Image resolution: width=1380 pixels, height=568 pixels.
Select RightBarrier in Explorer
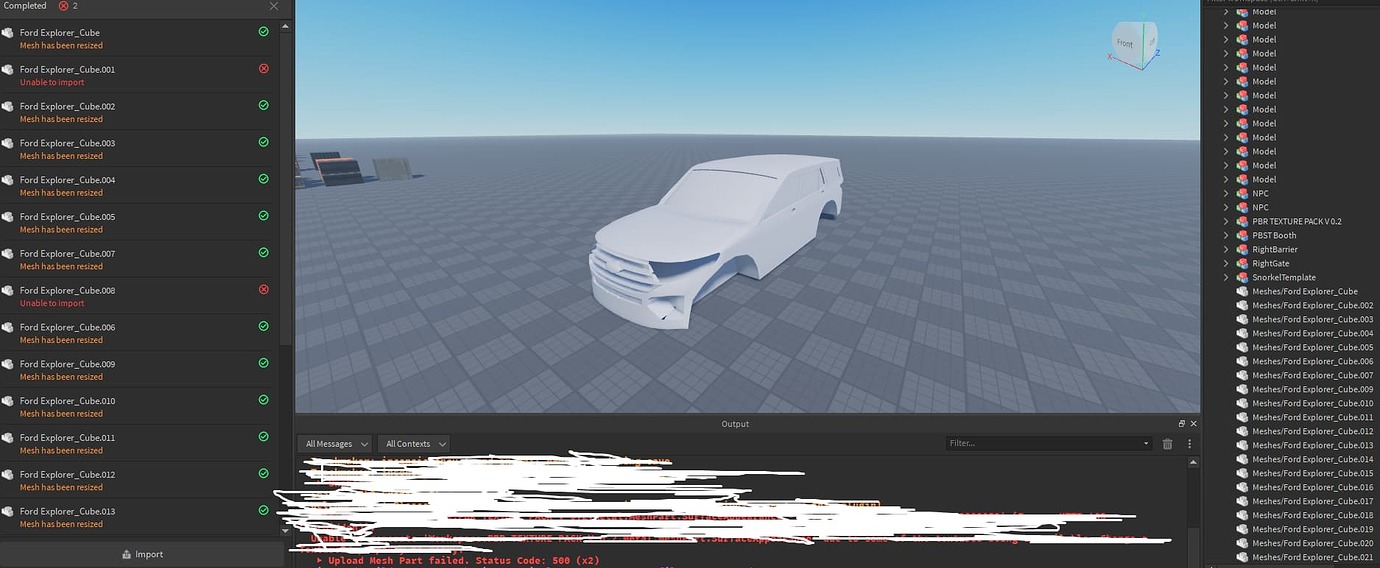tap(1275, 249)
